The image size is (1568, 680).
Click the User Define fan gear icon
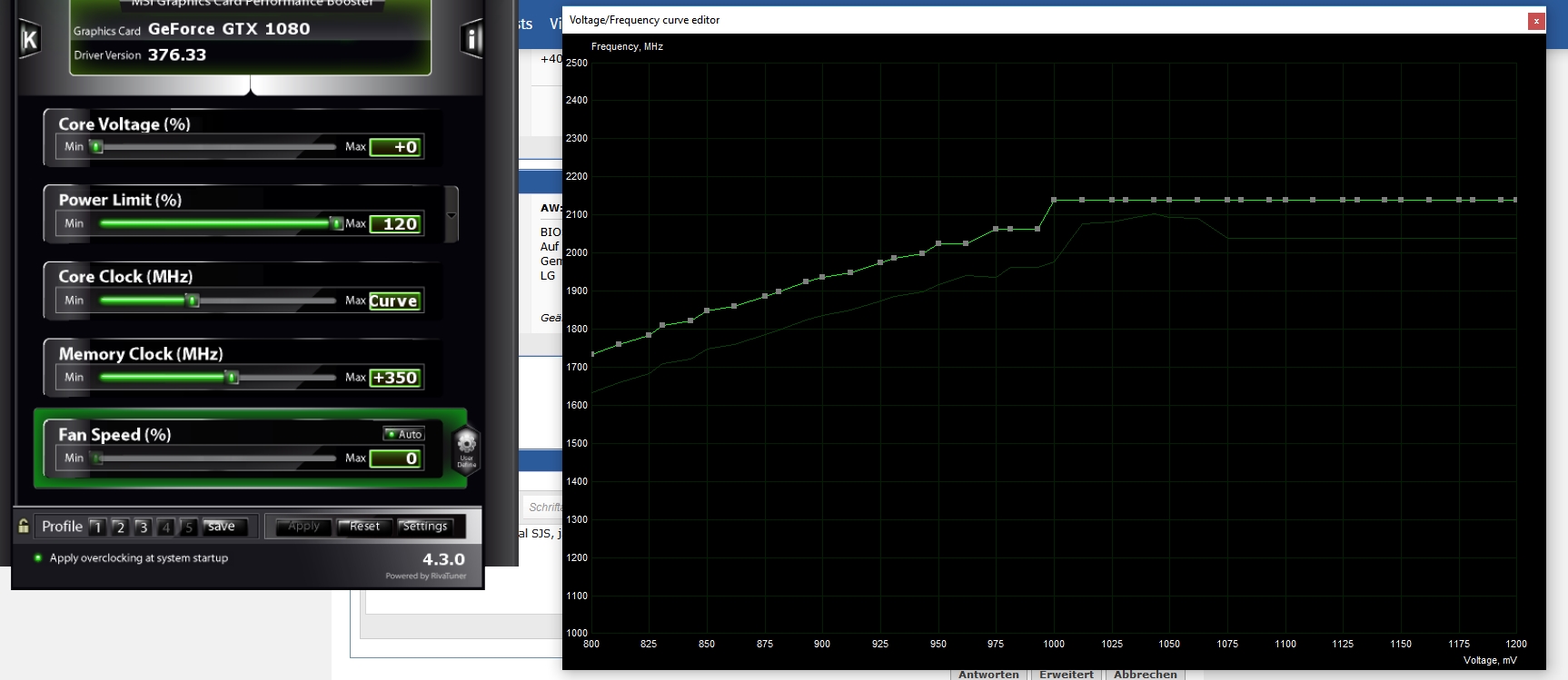point(466,448)
